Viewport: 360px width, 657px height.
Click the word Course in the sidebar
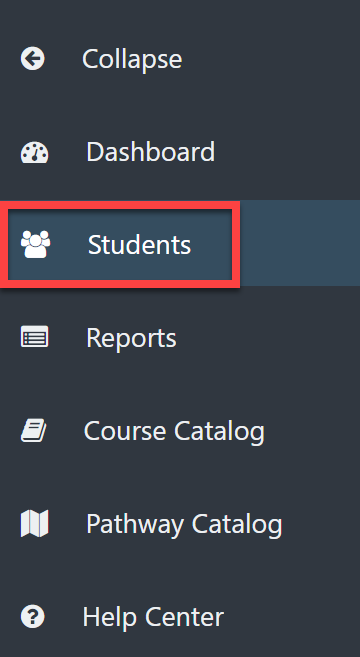click(125, 431)
